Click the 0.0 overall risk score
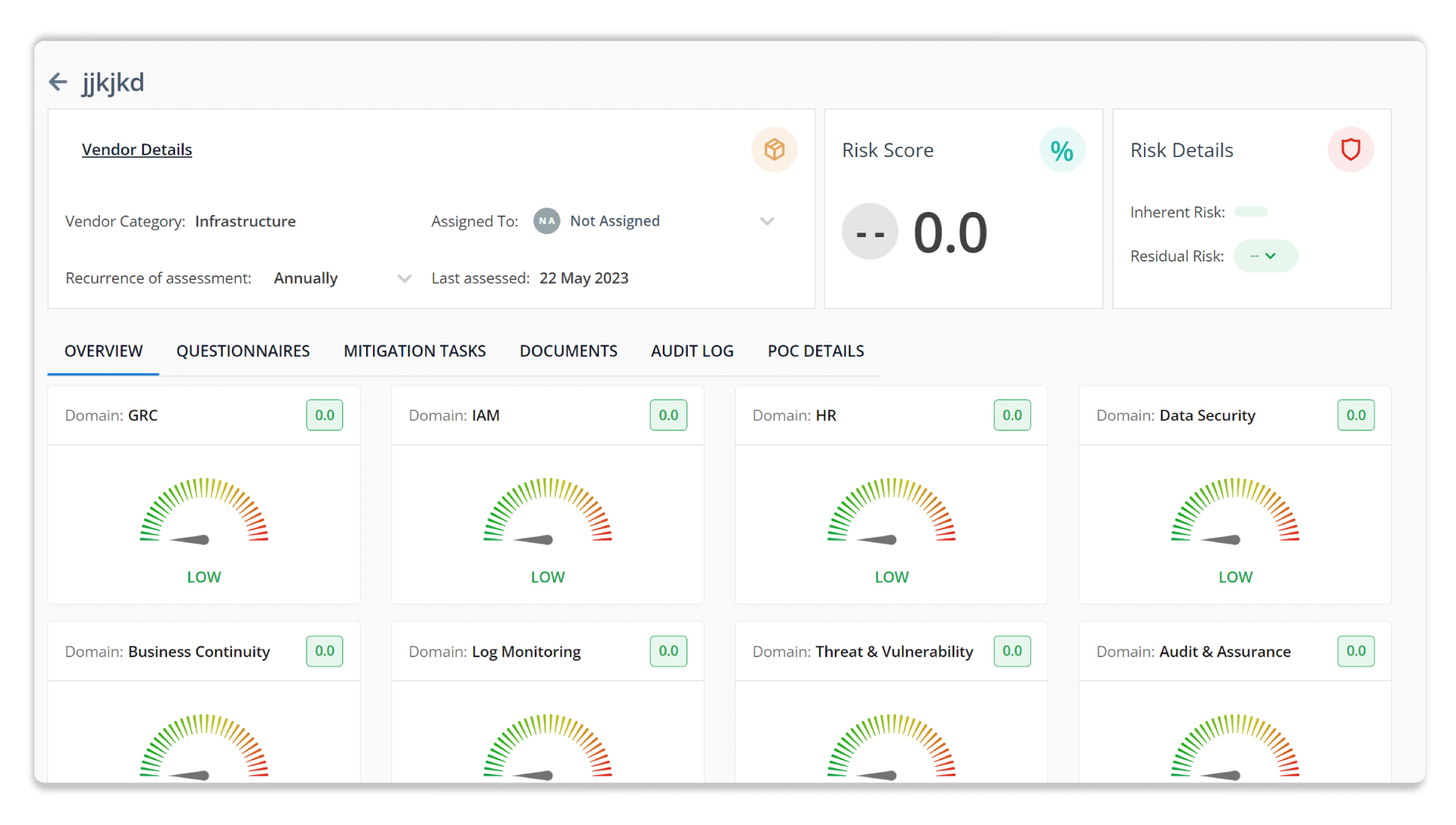Screen dimensions: 1456x825 (x=950, y=233)
